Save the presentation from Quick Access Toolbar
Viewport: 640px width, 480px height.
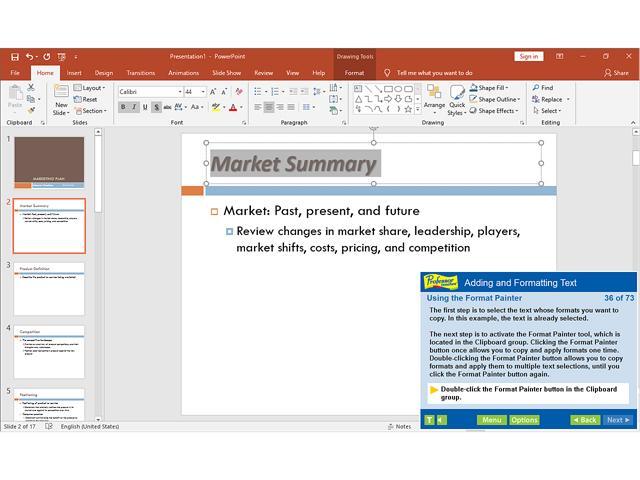point(15,56)
